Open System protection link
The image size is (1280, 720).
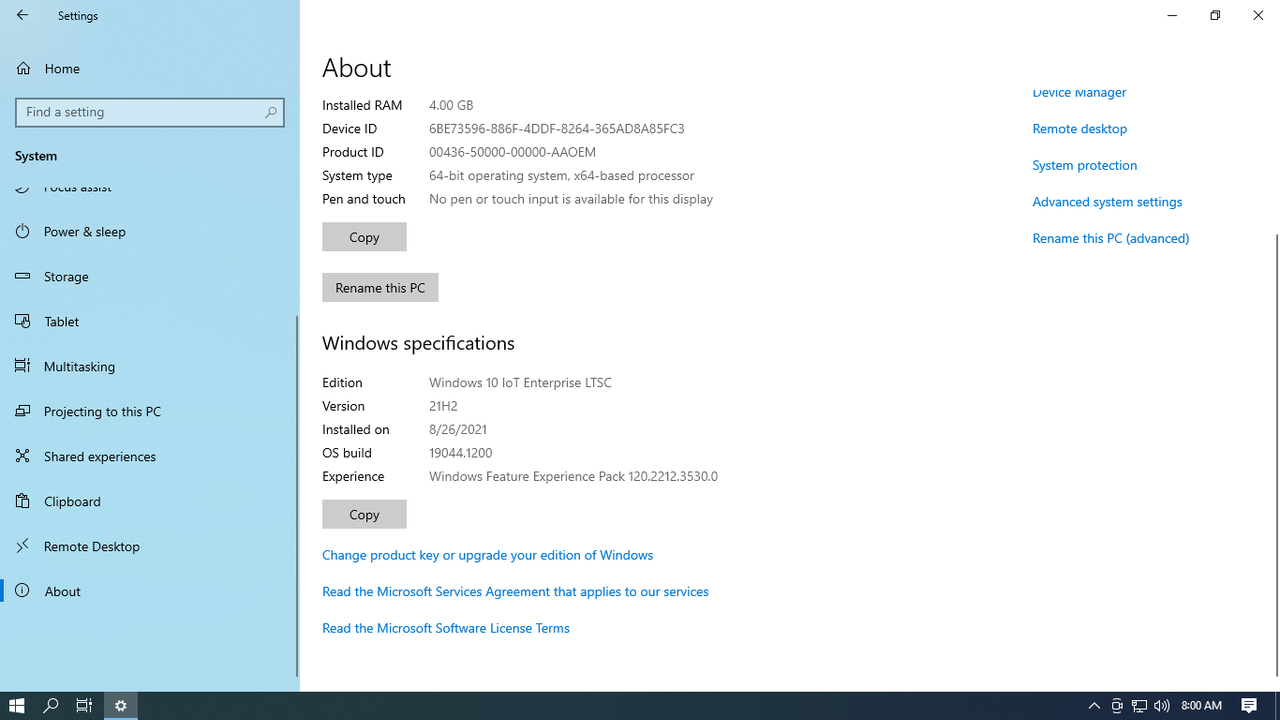[1085, 165]
